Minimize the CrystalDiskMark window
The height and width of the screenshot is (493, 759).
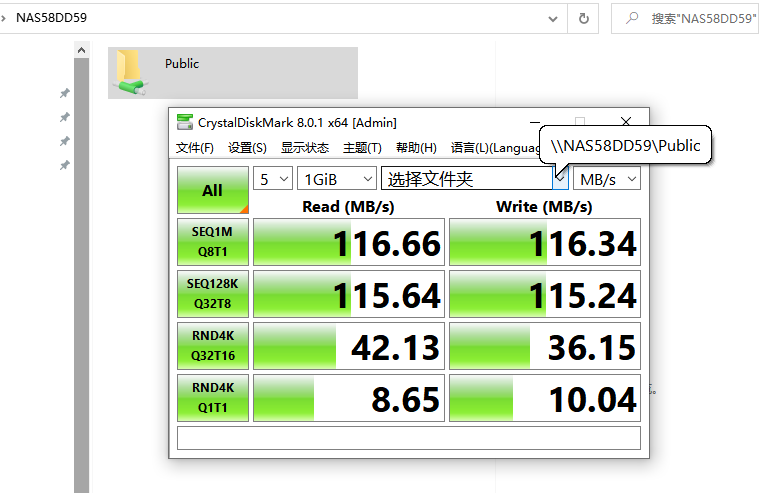(x=535, y=122)
